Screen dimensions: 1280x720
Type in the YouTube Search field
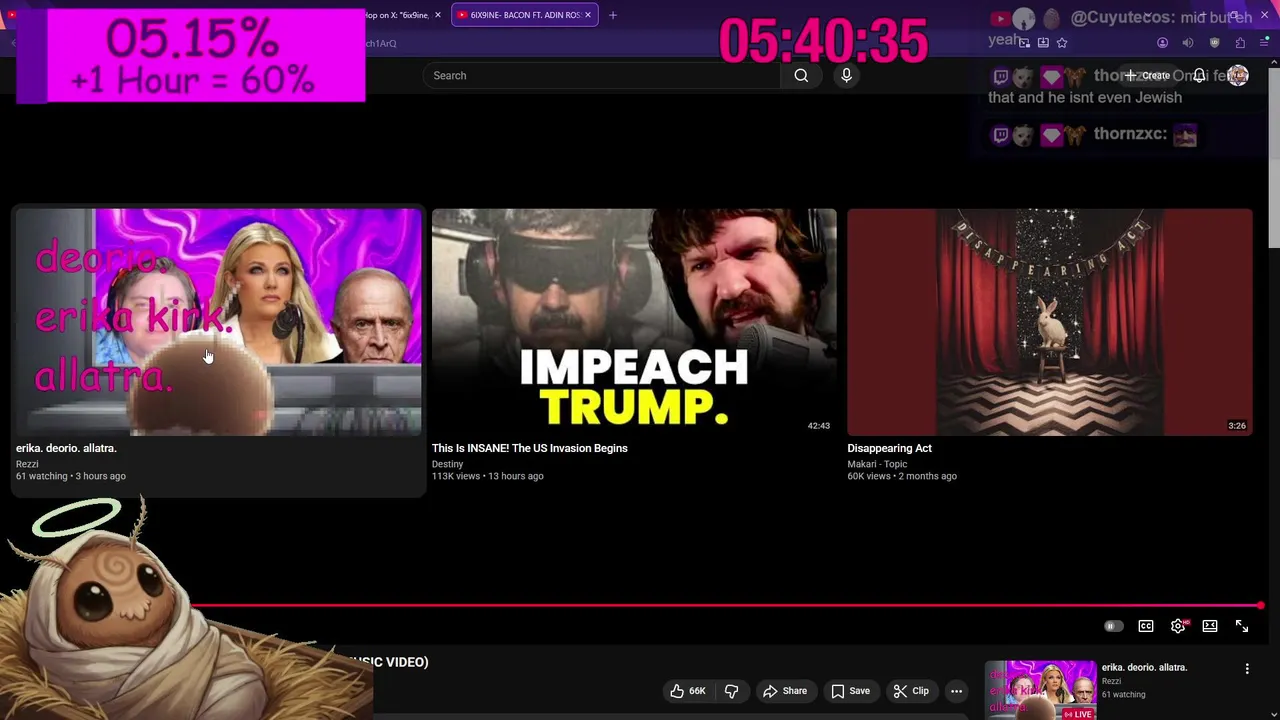[602, 75]
